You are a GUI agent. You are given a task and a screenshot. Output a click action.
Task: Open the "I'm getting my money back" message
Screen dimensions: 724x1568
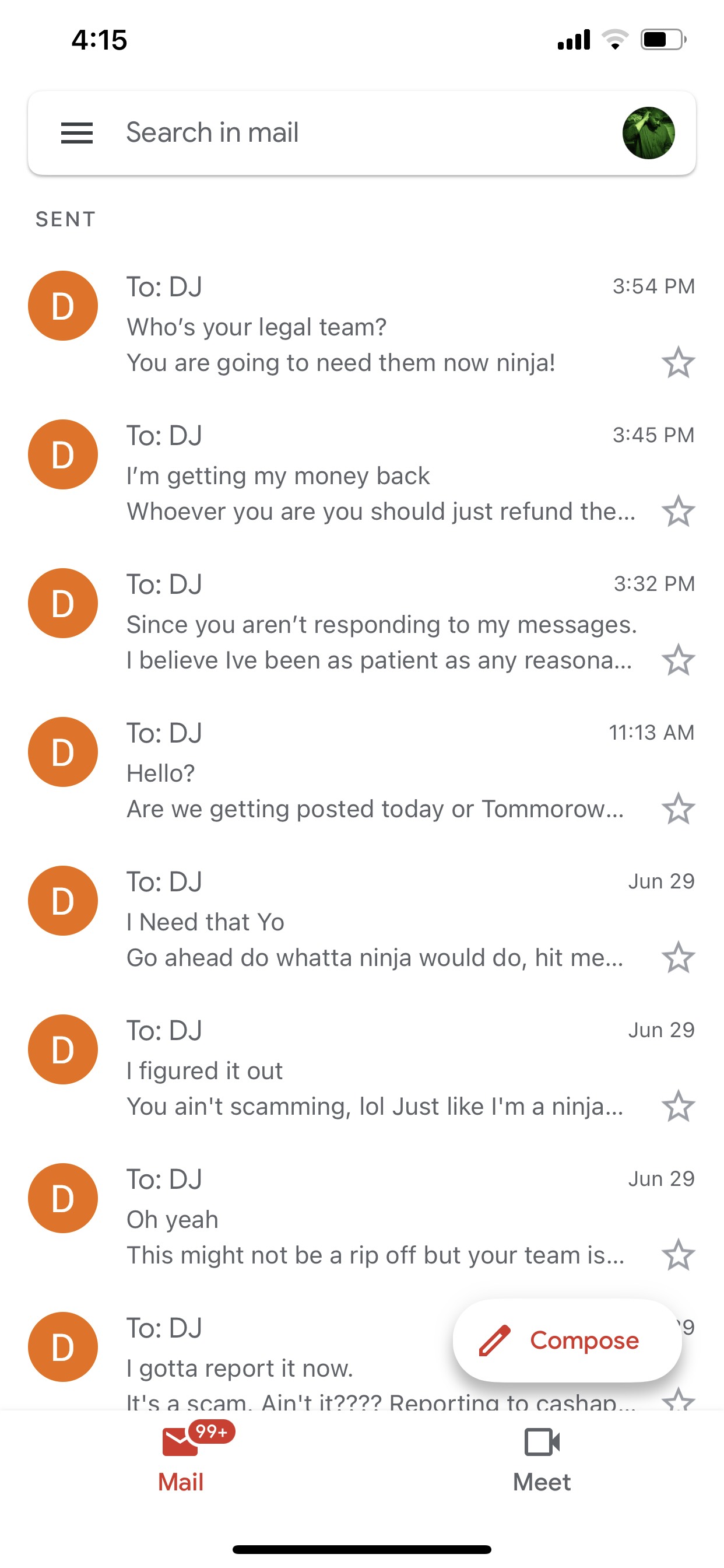362,474
